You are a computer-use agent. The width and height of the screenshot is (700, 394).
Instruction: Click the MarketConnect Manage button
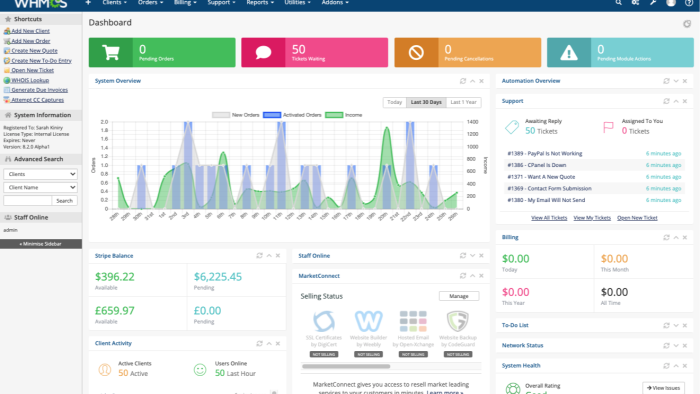pos(458,296)
